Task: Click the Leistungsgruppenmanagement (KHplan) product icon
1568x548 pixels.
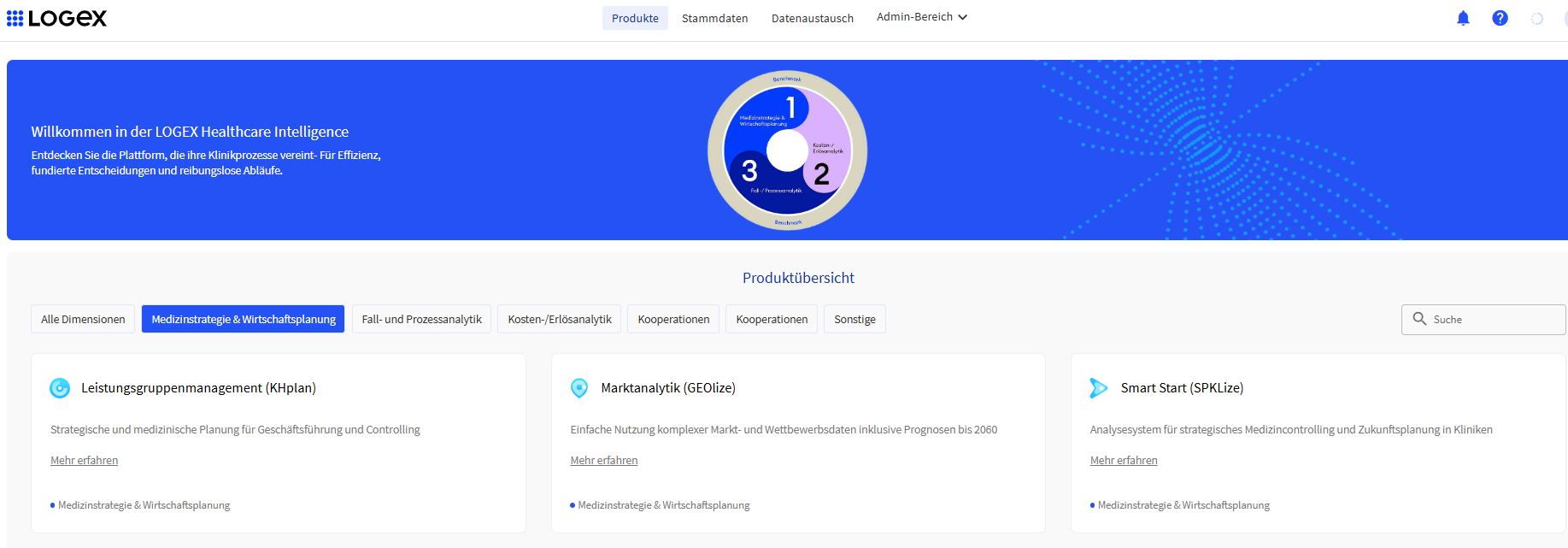Action: coord(60,388)
